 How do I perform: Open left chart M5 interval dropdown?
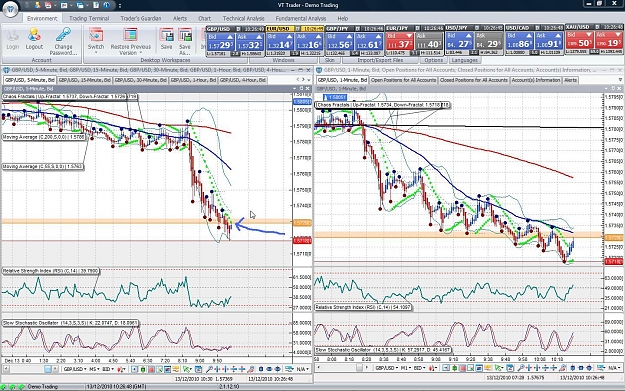tap(94, 369)
